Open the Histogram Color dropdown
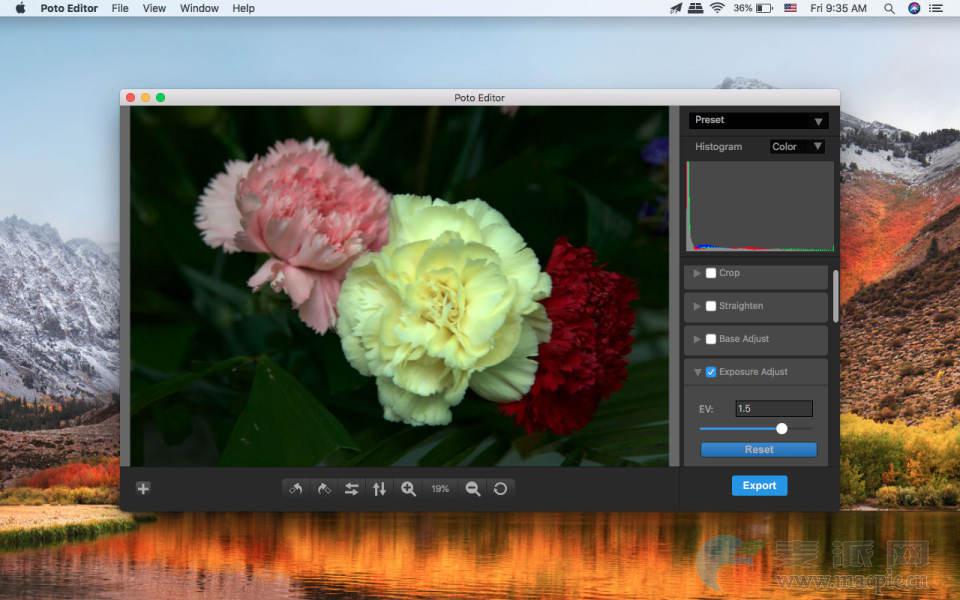960x600 pixels. [797, 147]
